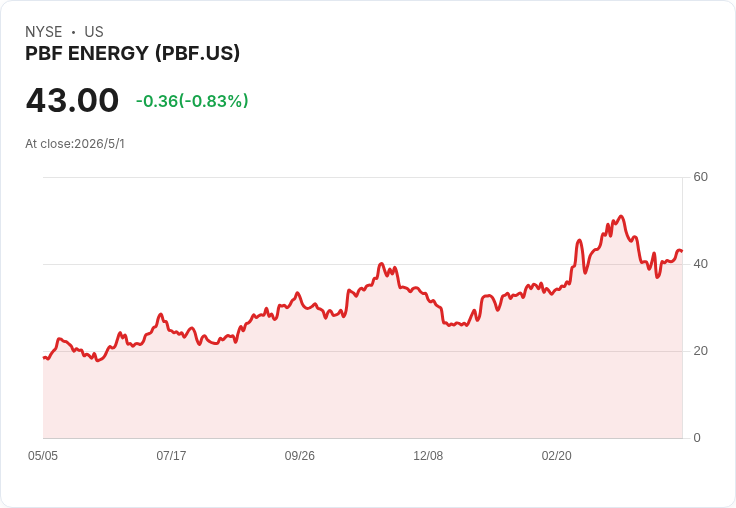Click the starting point of the price line
736x508 pixels.
click(x=44, y=358)
